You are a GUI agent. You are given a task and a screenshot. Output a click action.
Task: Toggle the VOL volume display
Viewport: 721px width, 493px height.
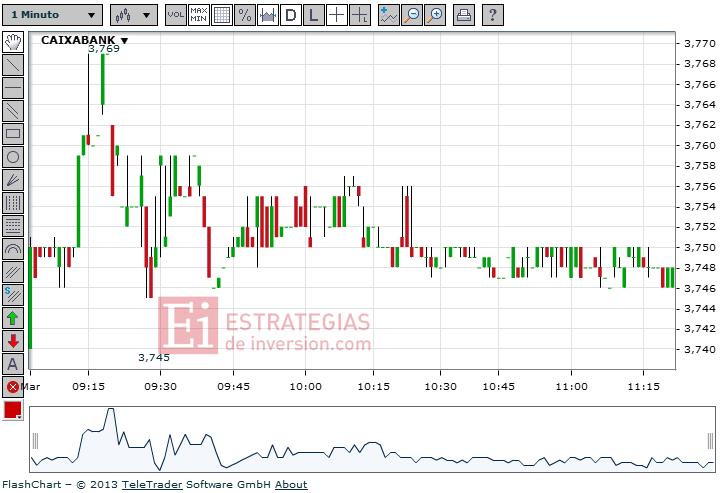176,15
